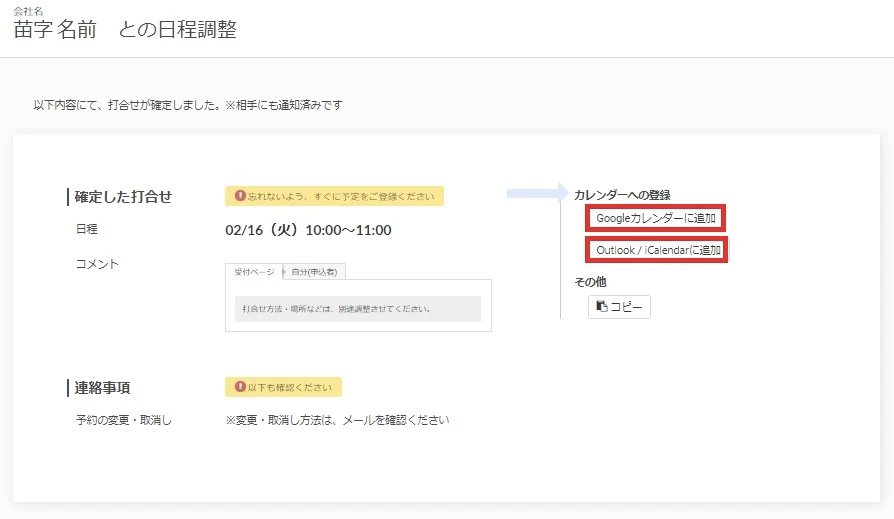The width and height of the screenshot is (894, 519).
Task: Click the ※変更・取消し方法は、メールを確認ください note
Action: [x=337, y=420]
